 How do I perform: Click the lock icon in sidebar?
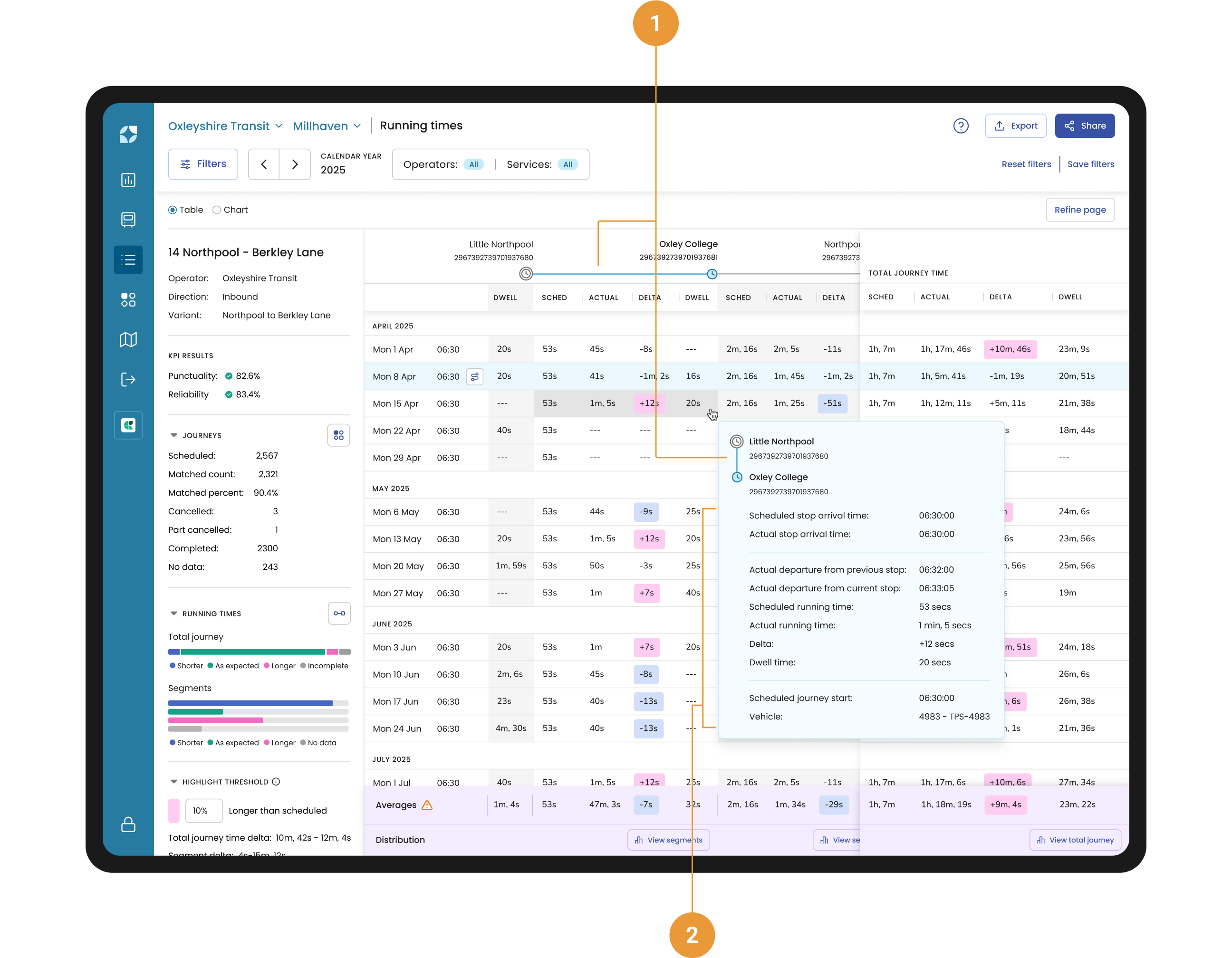128,824
